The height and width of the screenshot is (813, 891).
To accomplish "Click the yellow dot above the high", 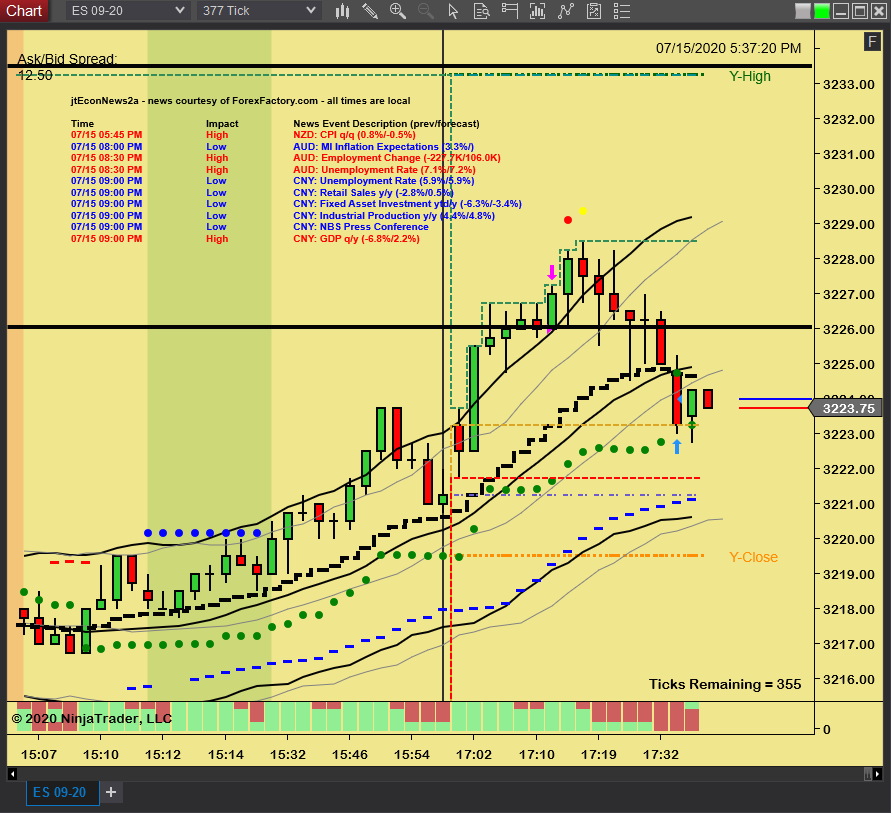I will (x=582, y=211).
